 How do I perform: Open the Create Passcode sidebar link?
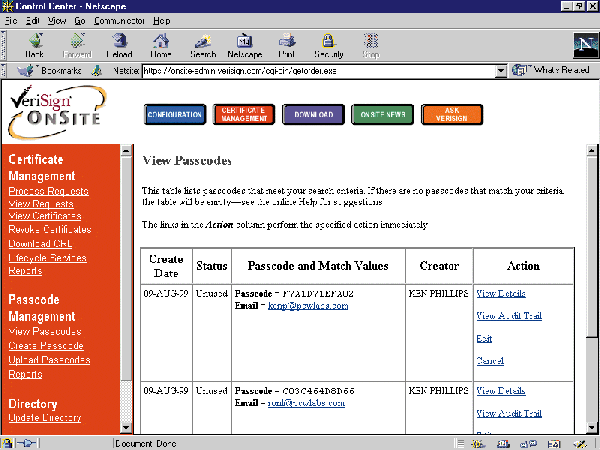[x=46, y=346]
